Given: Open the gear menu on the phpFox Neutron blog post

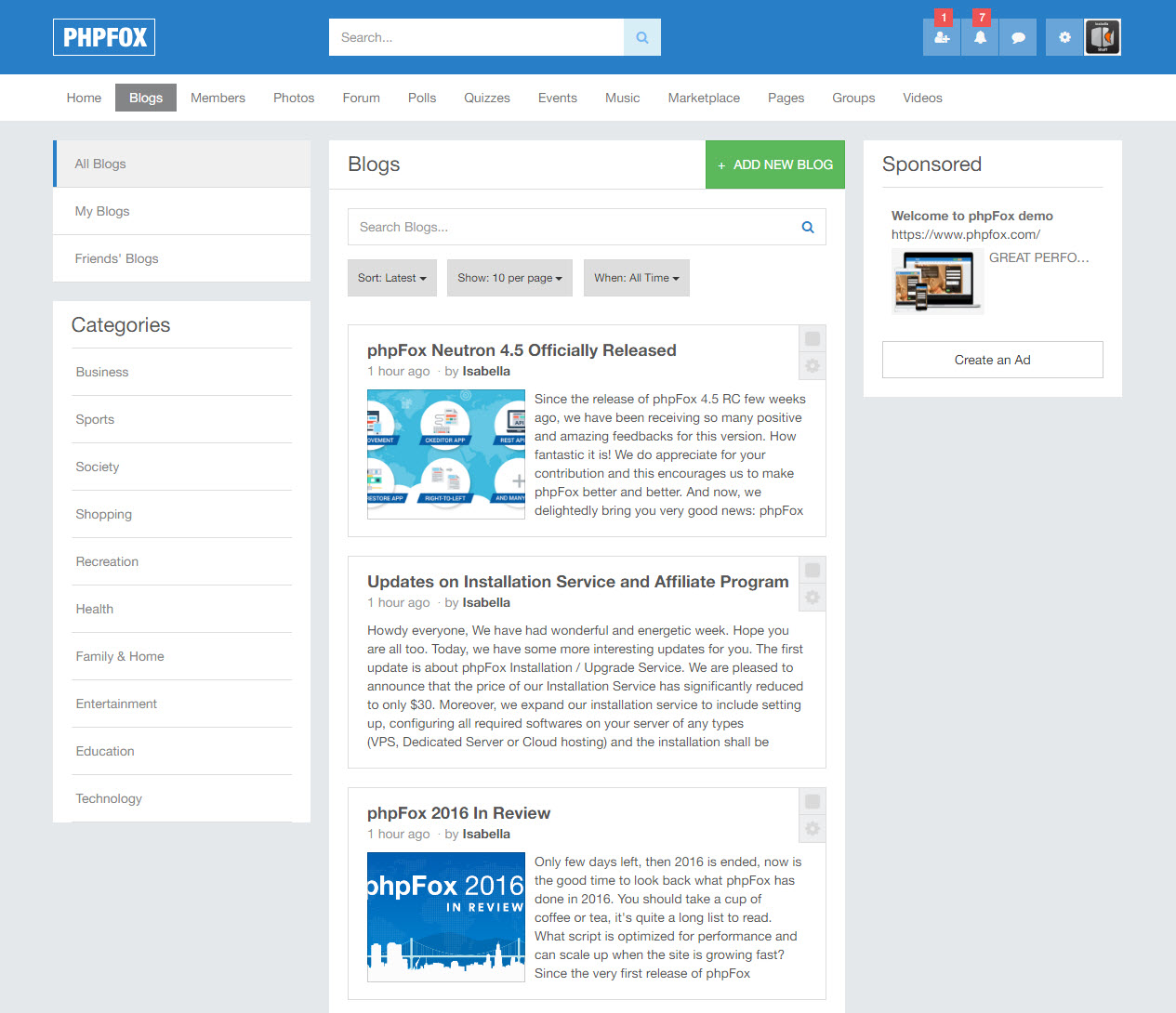Looking at the screenshot, I should click(812, 365).
